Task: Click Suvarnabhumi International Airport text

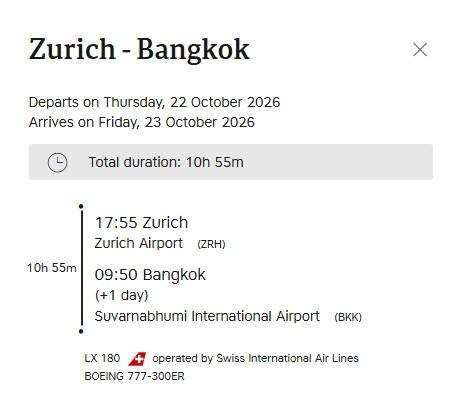Action: pos(207,316)
